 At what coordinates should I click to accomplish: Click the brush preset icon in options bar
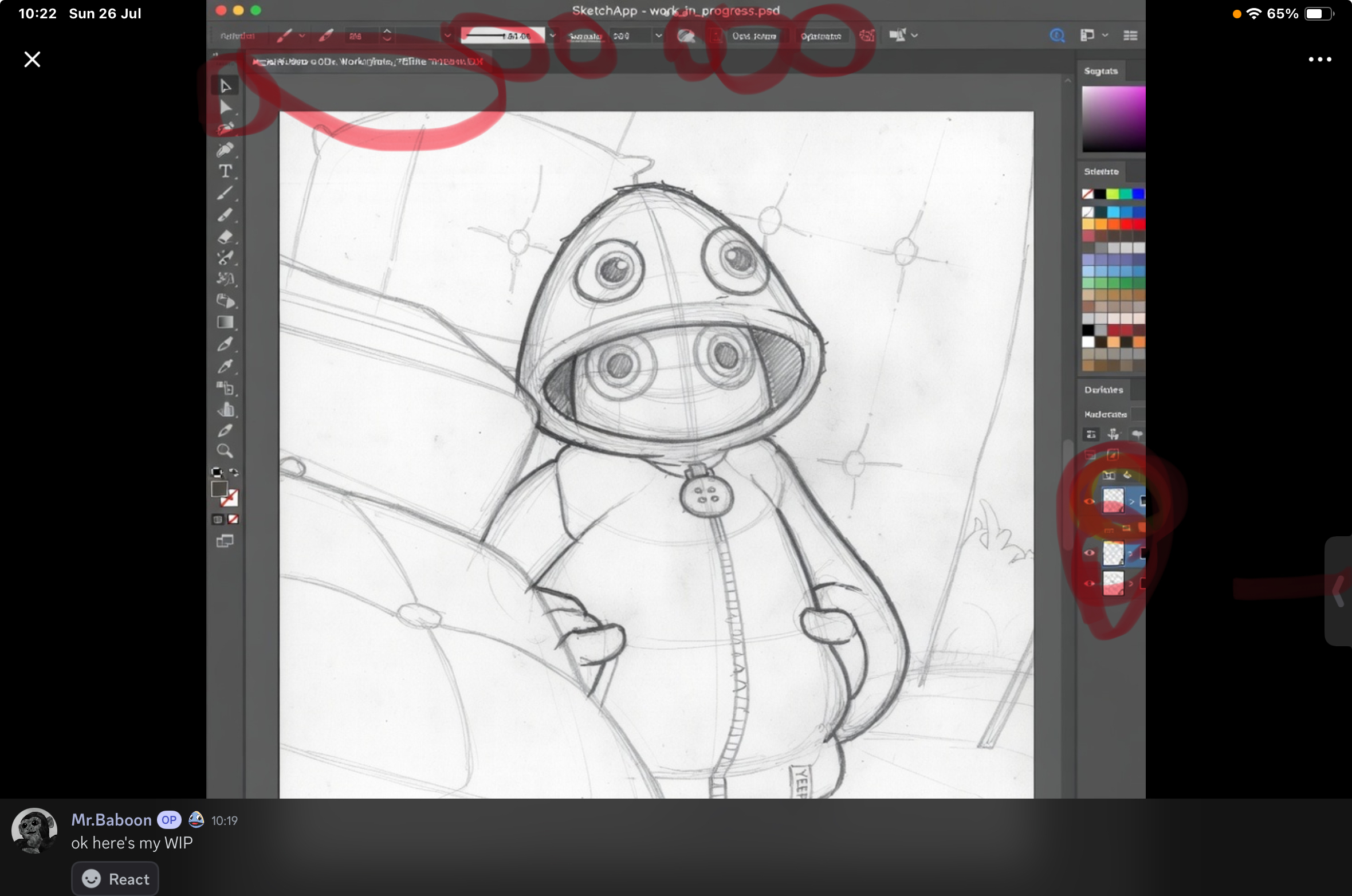coord(284,36)
